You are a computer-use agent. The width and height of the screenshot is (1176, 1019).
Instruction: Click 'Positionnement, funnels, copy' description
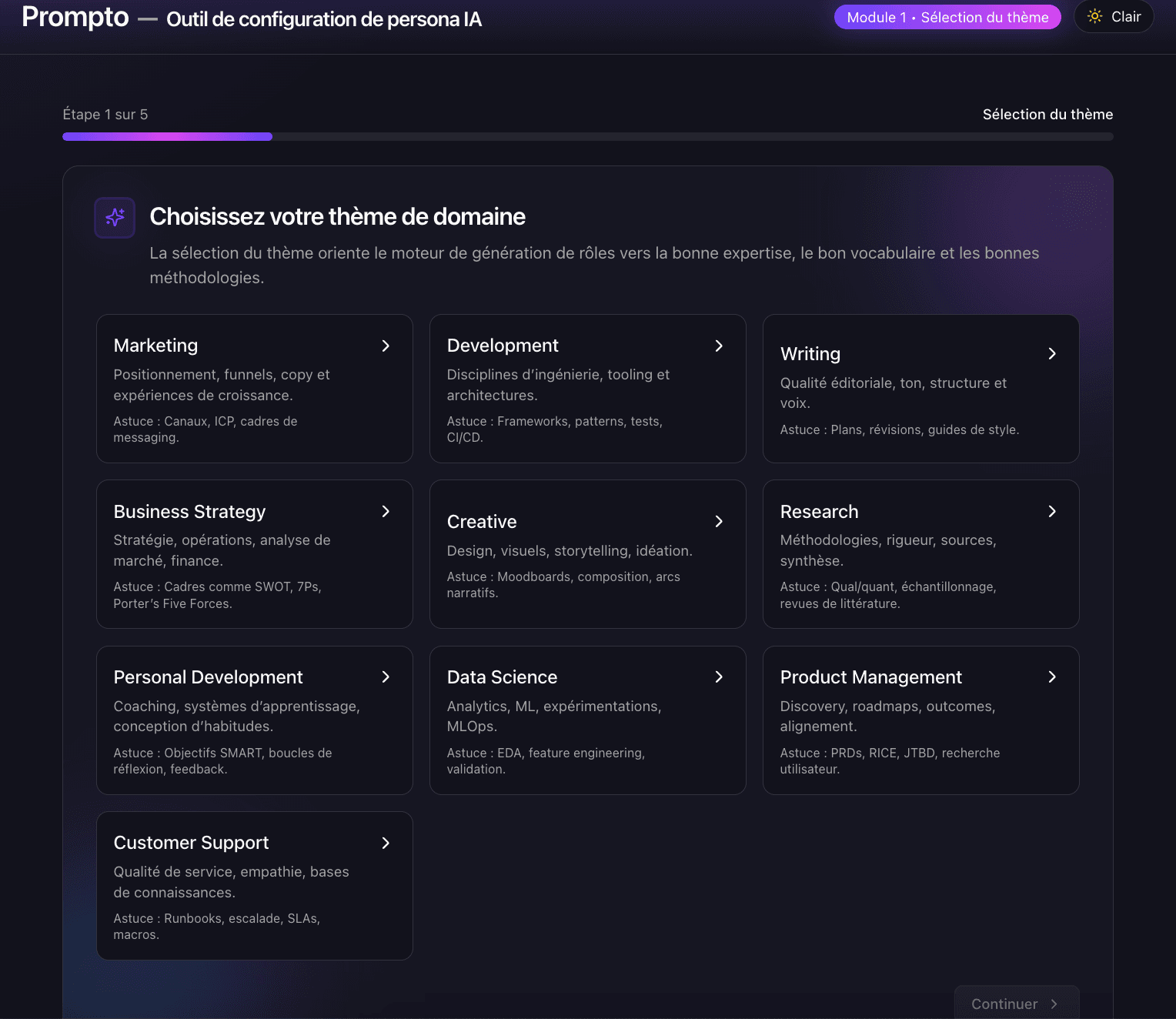click(x=222, y=385)
